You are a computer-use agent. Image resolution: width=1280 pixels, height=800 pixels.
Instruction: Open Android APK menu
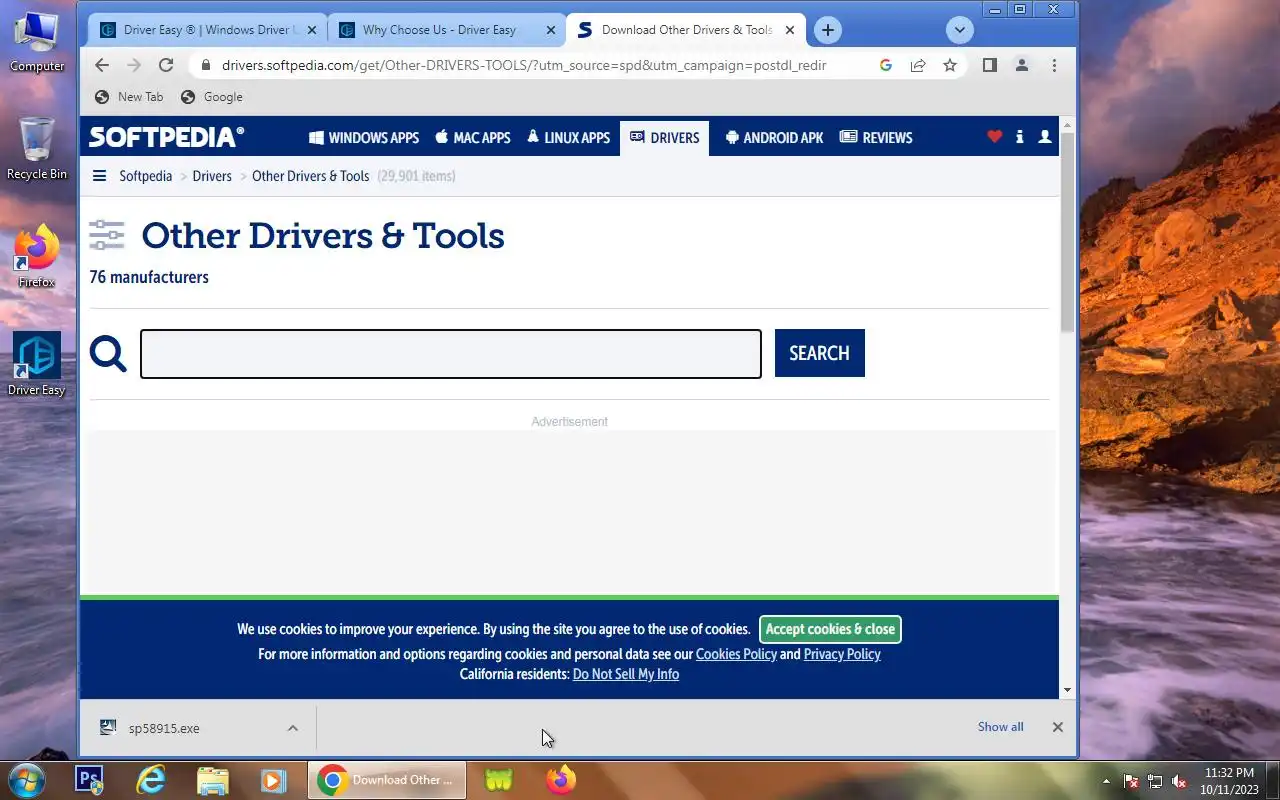(775, 137)
